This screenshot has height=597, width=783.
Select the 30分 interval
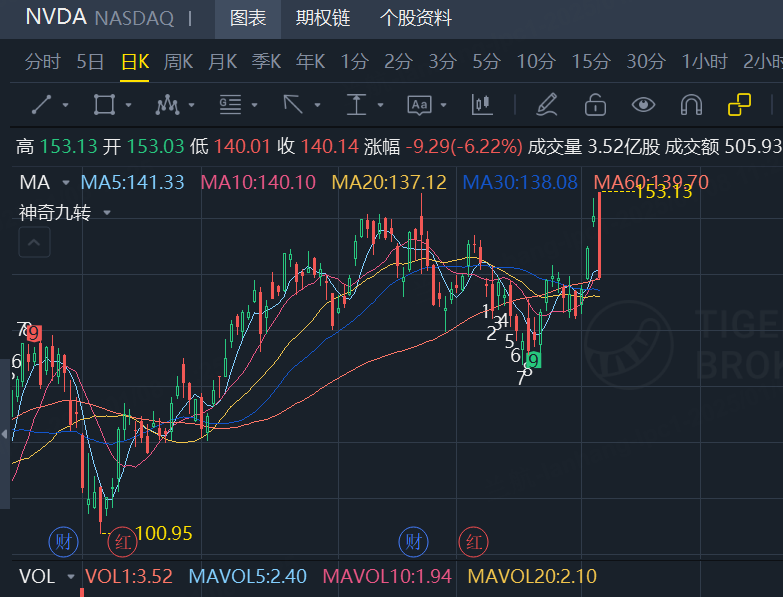click(x=646, y=62)
